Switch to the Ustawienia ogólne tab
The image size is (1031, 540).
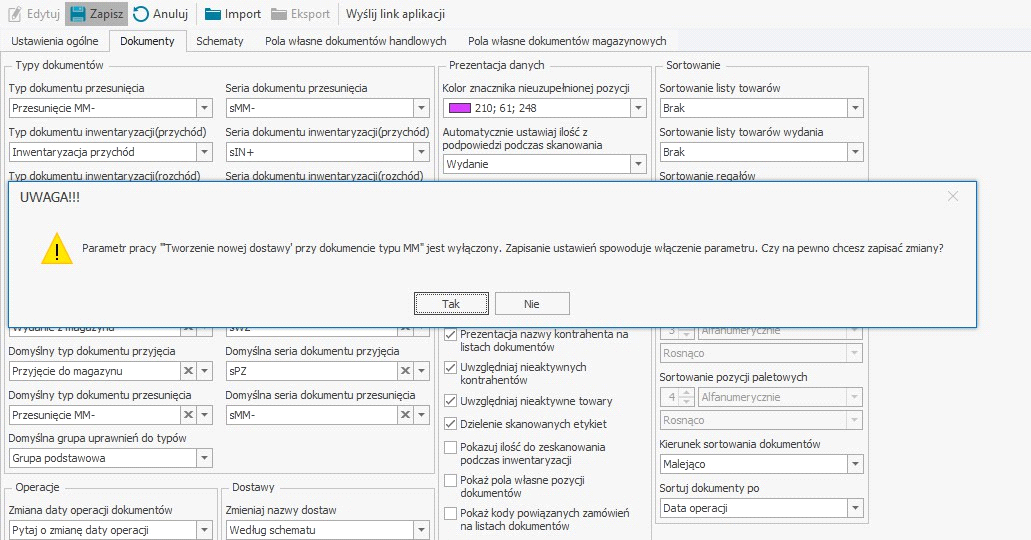pos(55,41)
